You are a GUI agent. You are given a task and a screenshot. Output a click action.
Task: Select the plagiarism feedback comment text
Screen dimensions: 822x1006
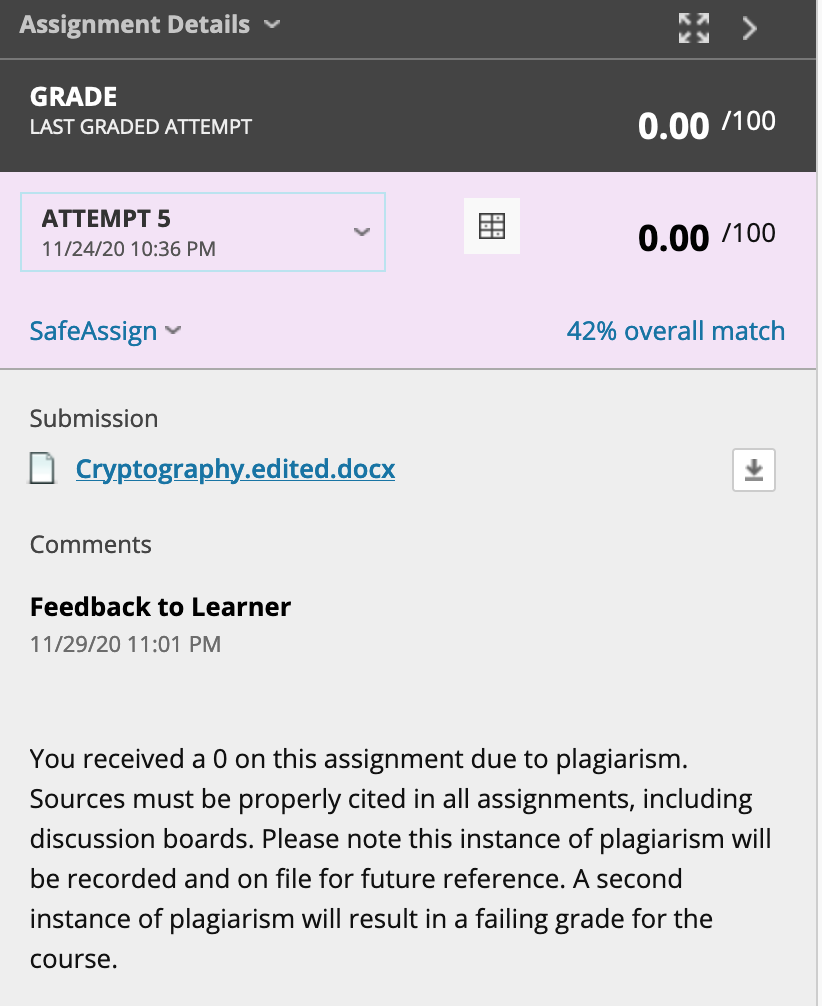(400, 858)
